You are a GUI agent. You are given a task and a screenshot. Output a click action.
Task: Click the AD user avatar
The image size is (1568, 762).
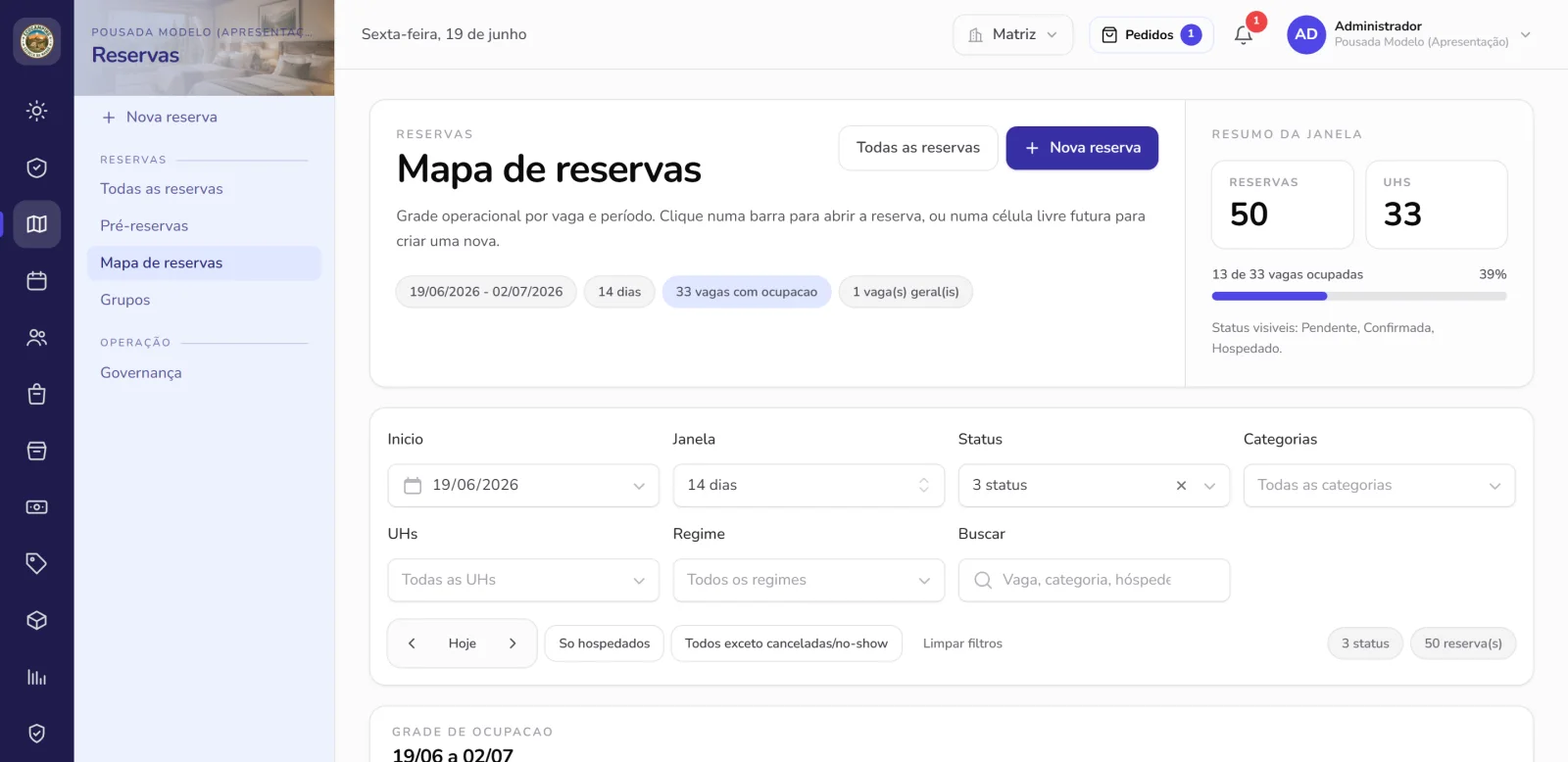tap(1306, 34)
